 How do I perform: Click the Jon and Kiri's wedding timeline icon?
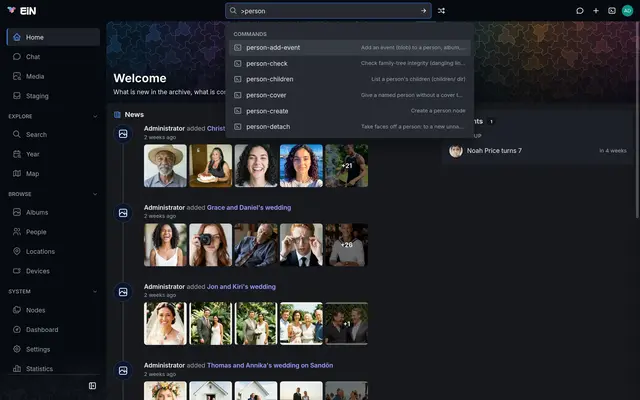click(123, 292)
